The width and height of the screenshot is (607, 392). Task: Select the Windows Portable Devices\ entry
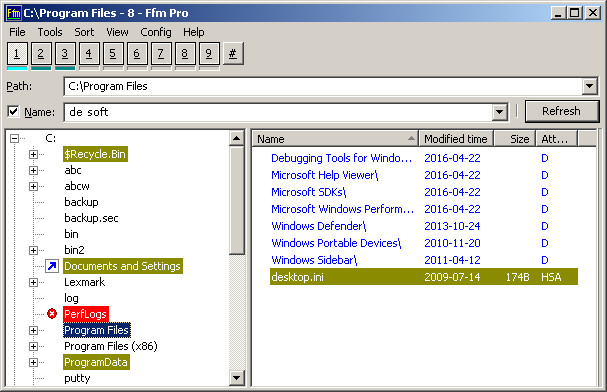click(336, 243)
